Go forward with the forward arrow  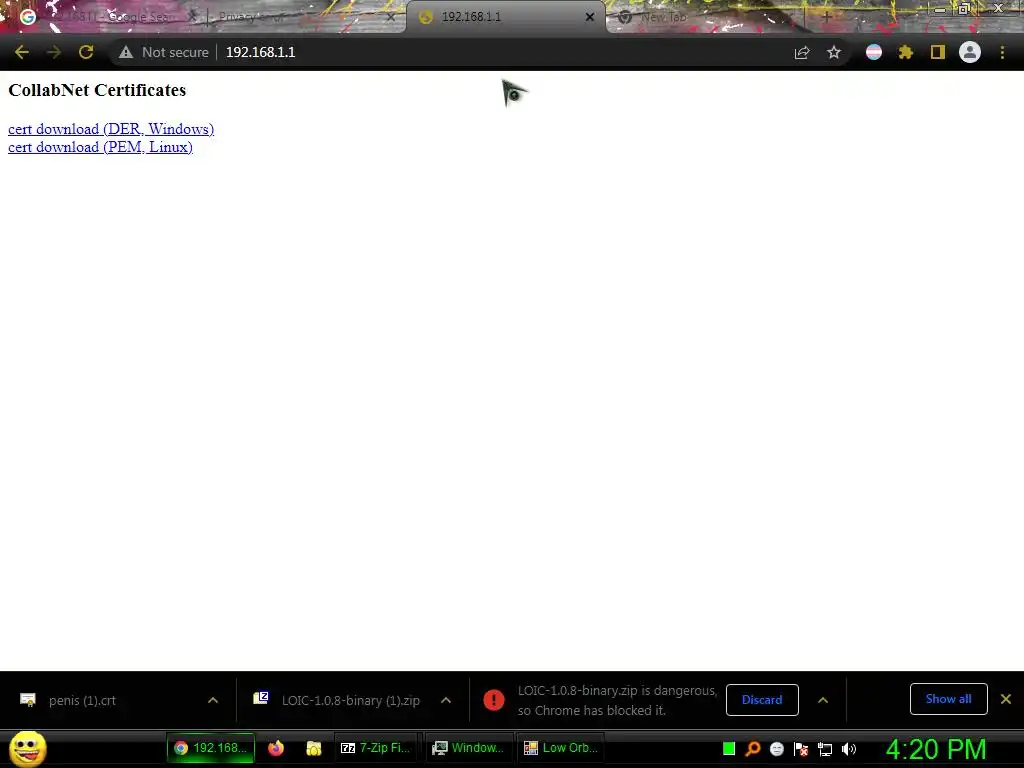click(54, 52)
